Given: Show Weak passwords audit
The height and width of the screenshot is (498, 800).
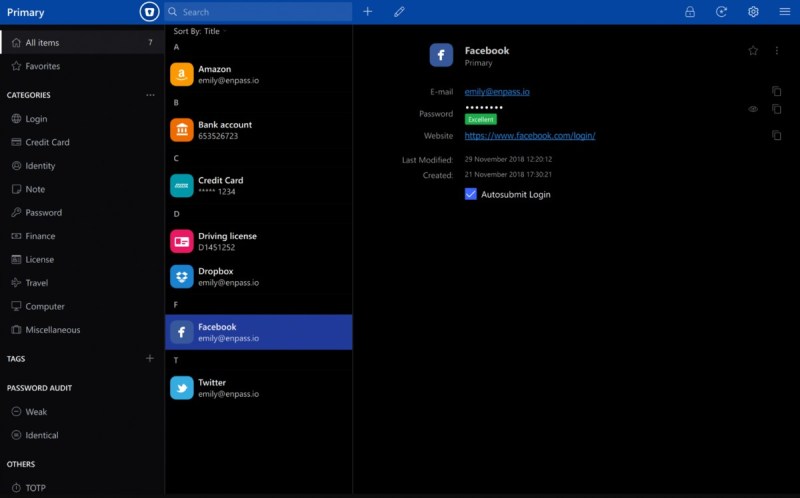Looking at the screenshot, I should pyautogui.click(x=82, y=412).
